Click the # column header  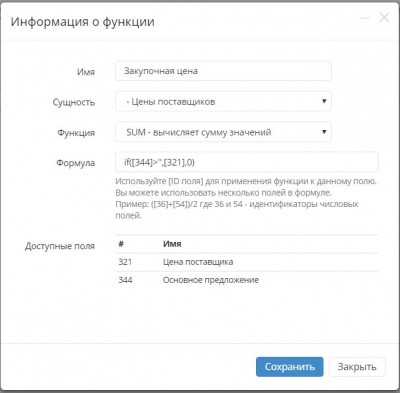coord(121,244)
